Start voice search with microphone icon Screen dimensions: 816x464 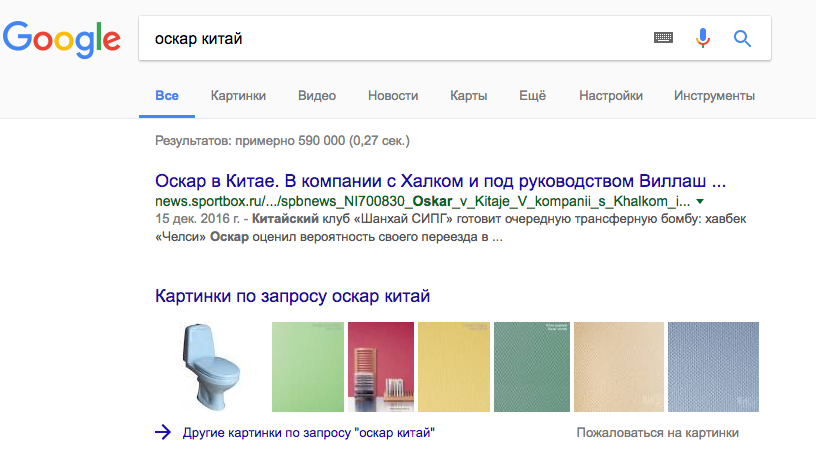pyautogui.click(x=703, y=38)
